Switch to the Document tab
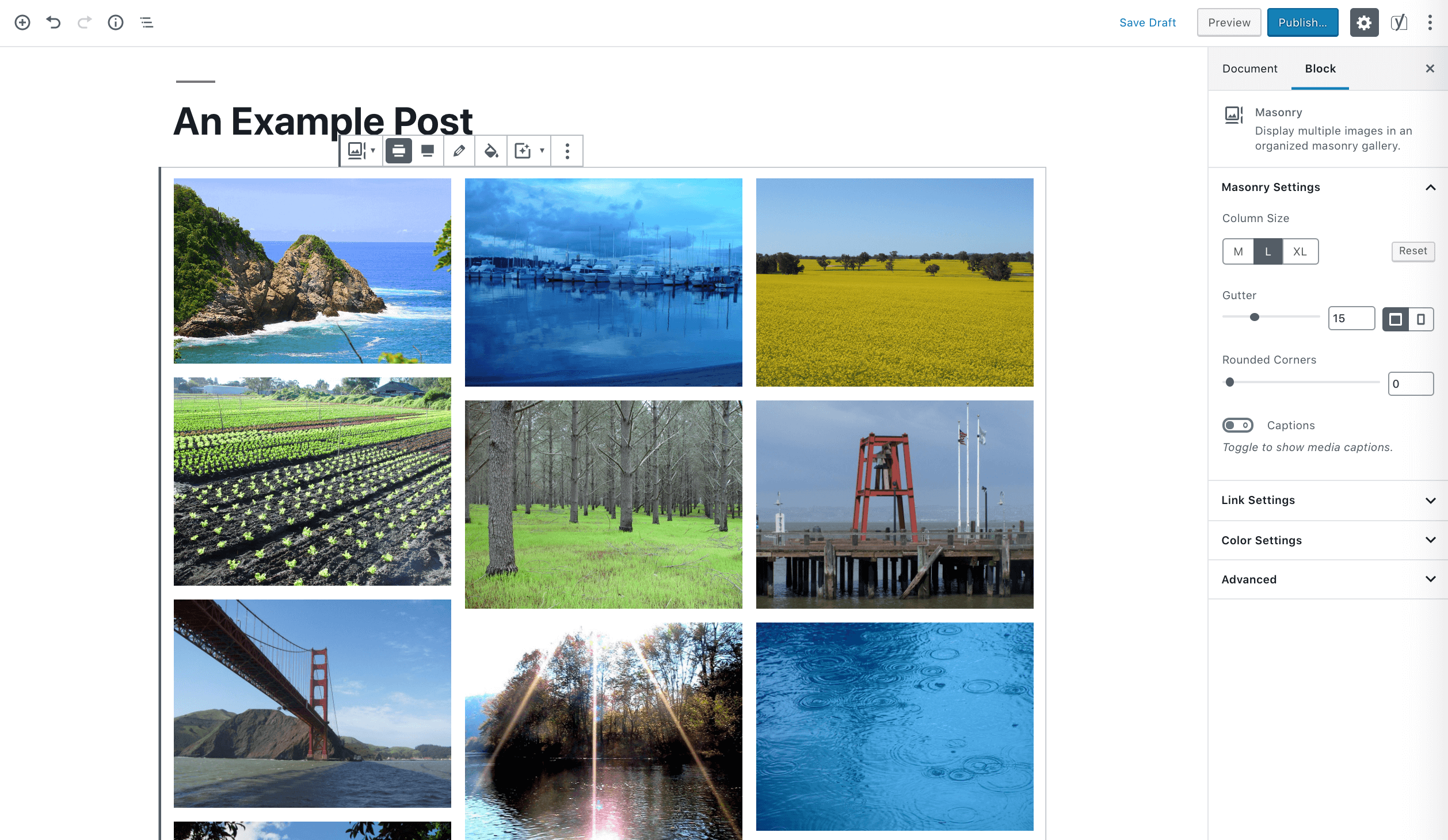1448x840 pixels. (1249, 68)
